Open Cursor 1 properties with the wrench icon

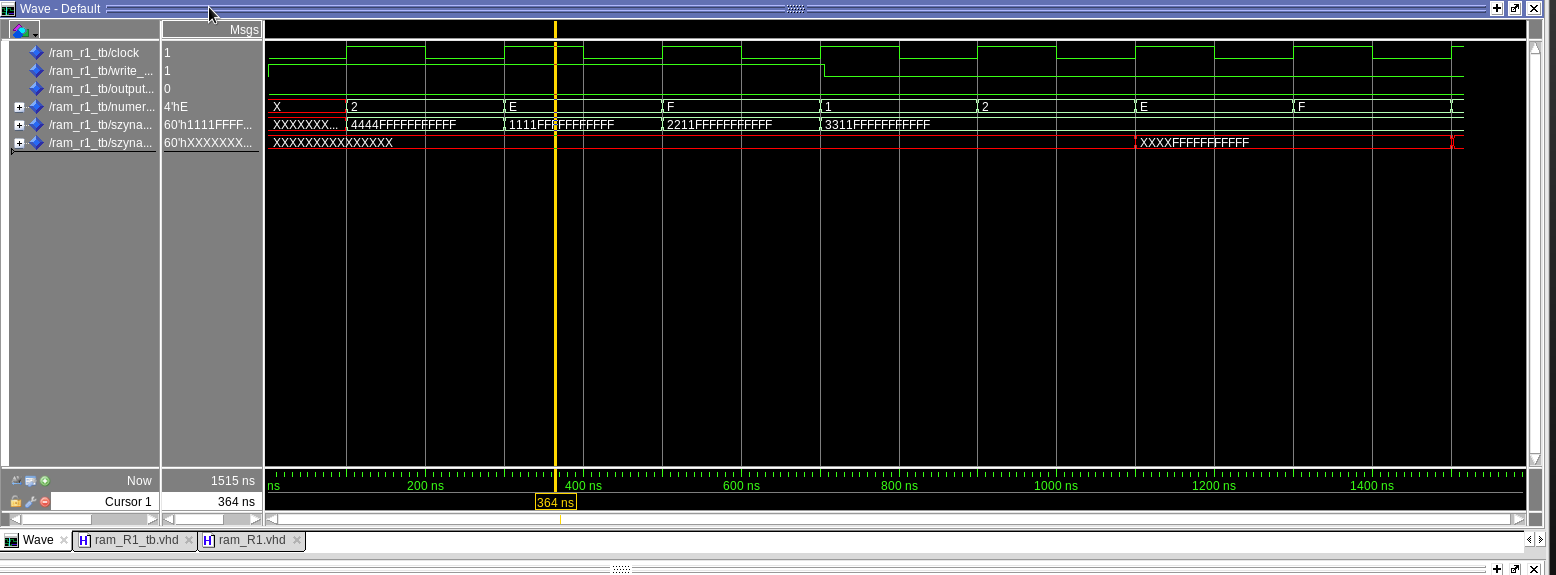pyautogui.click(x=30, y=501)
